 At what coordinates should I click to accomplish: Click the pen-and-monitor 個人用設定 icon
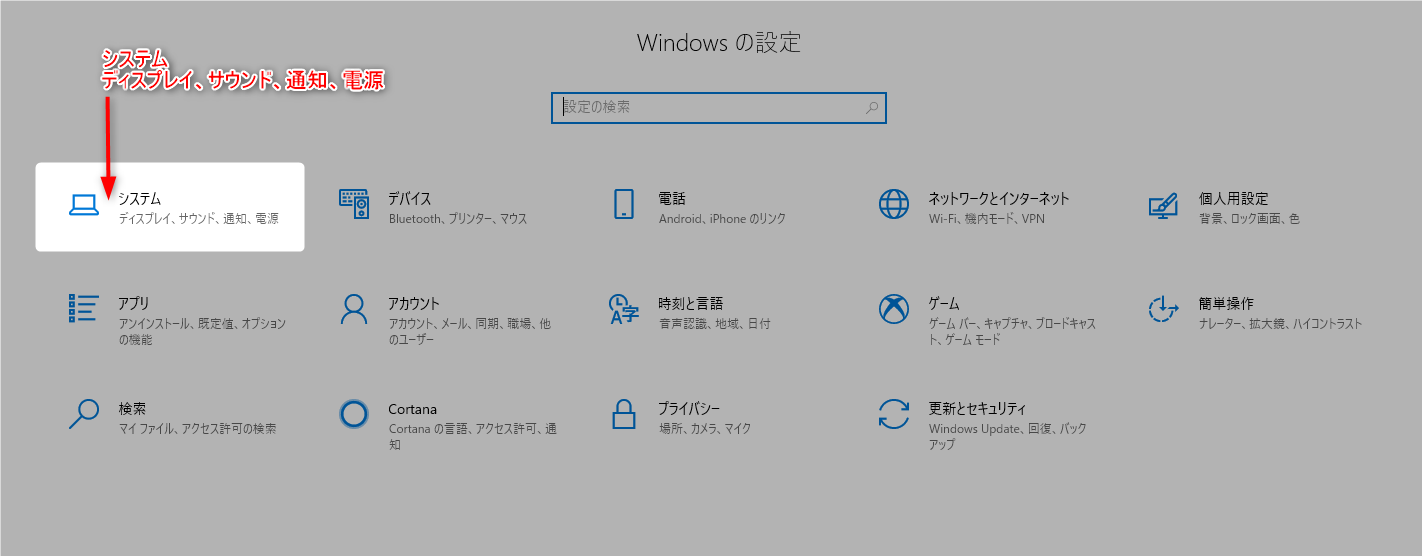coord(1164,205)
